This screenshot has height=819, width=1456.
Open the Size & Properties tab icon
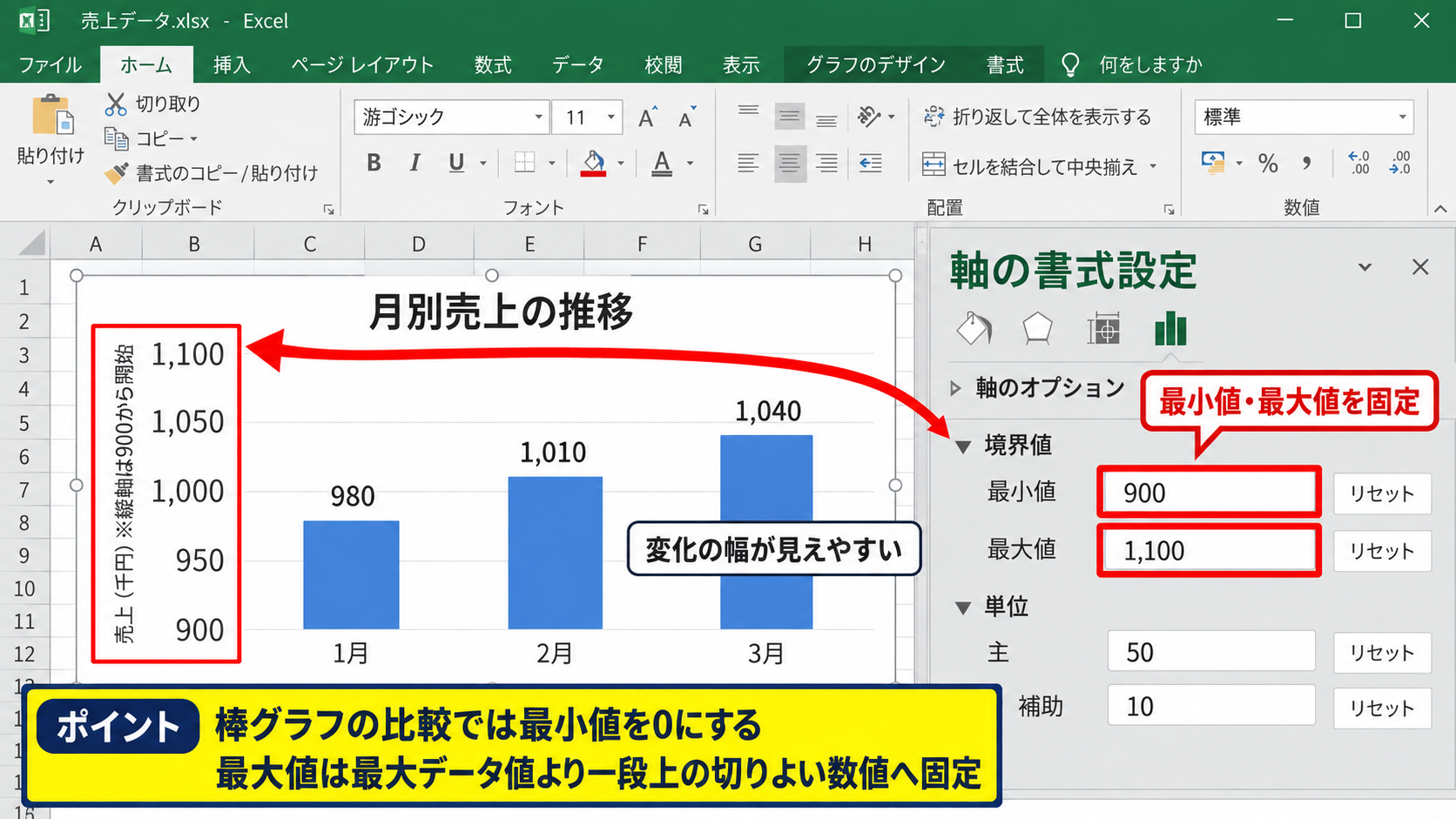pyautogui.click(x=1103, y=329)
